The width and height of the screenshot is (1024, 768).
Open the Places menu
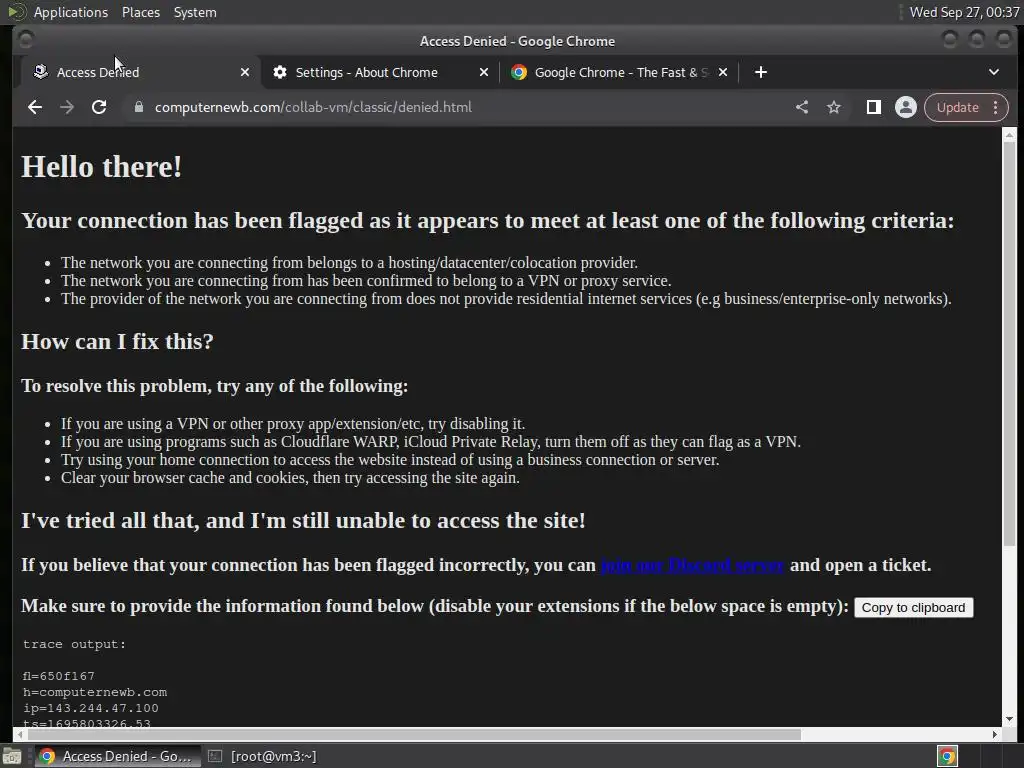(x=140, y=12)
